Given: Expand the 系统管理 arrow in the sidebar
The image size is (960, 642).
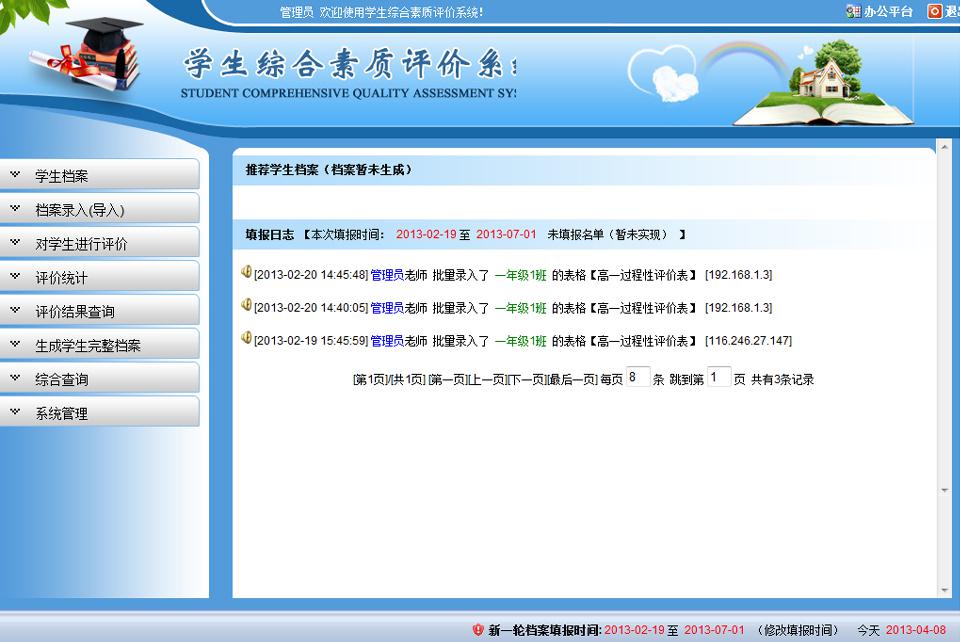Looking at the screenshot, I should pyautogui.click(x=15, y=412).
